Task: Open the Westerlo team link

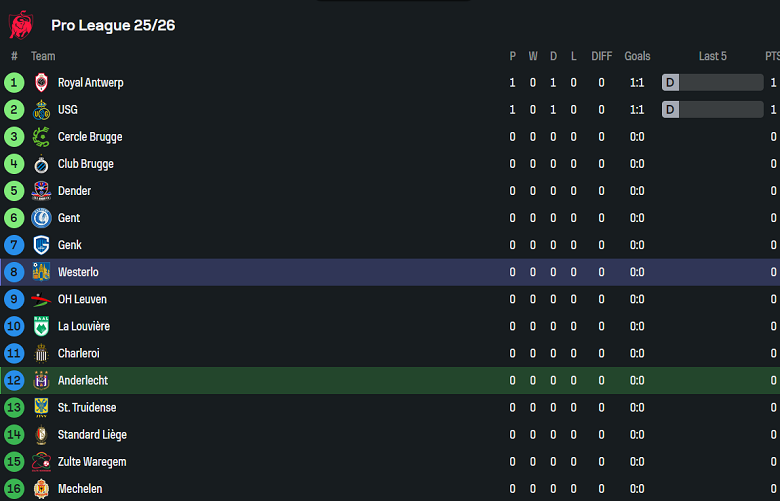Action: [78, 272]
